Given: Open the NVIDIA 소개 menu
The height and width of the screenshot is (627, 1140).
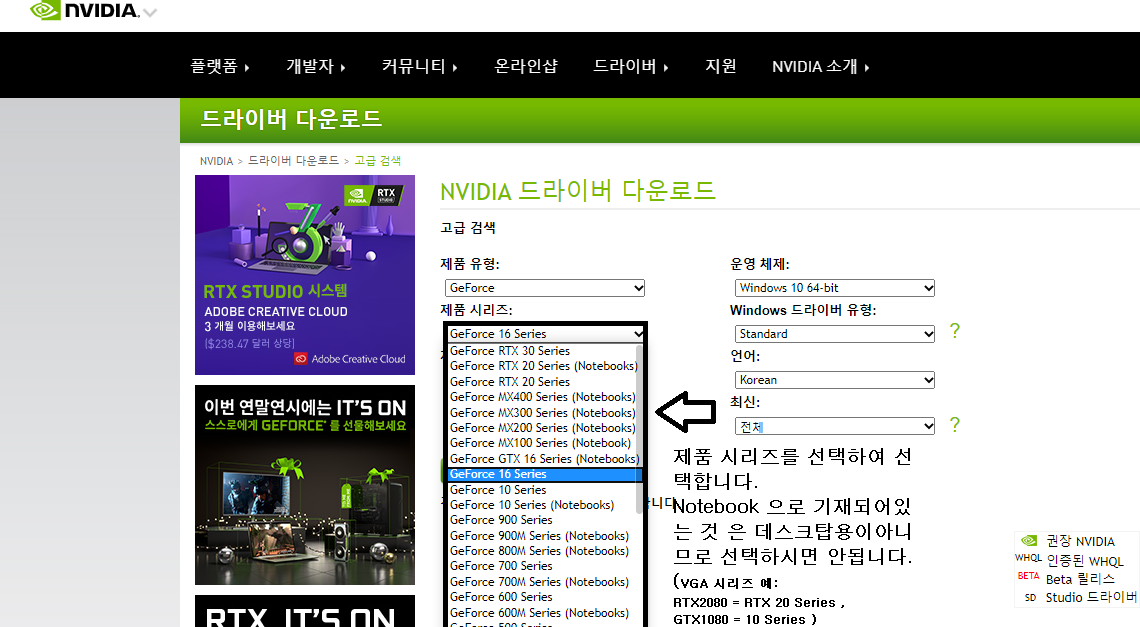Looking at the screenshot, I should tap(820, 66).
